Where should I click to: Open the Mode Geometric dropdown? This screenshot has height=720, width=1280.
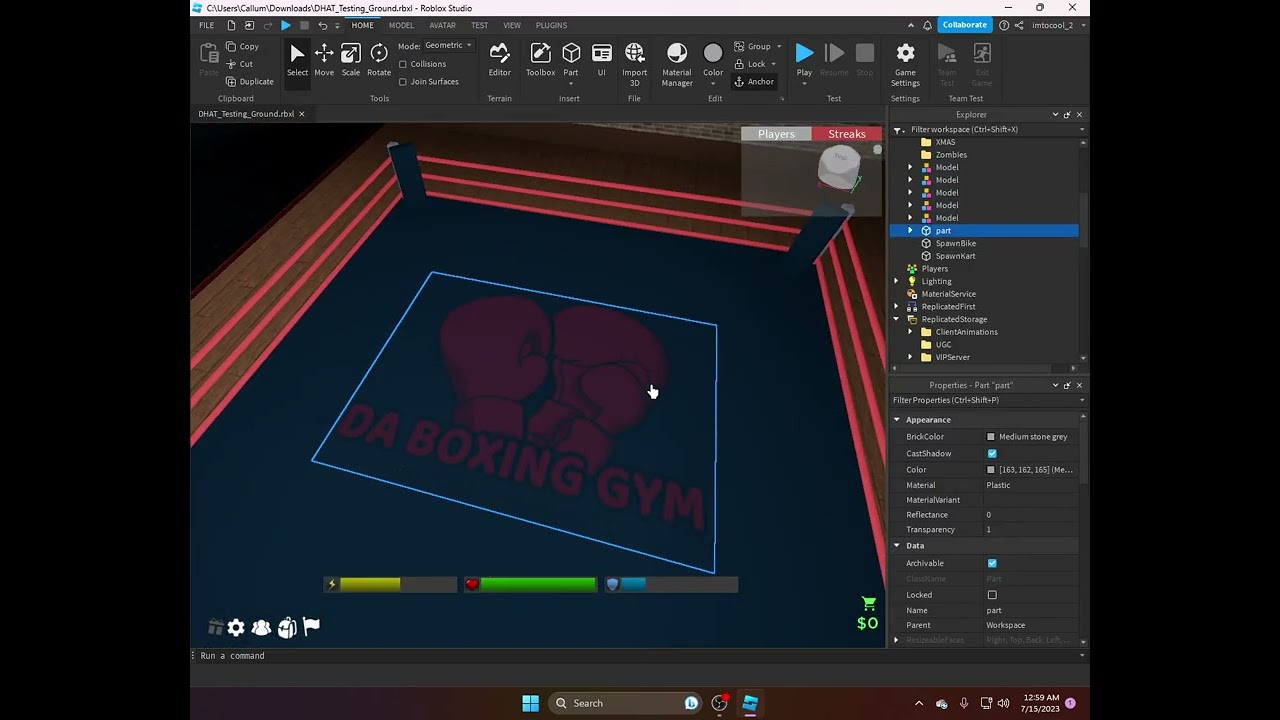[x=447, y=46]
